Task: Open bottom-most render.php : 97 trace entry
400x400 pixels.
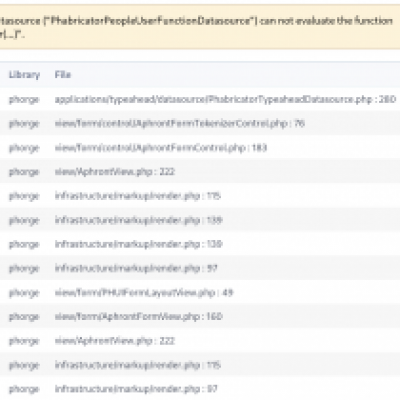Action: (136, 389)
